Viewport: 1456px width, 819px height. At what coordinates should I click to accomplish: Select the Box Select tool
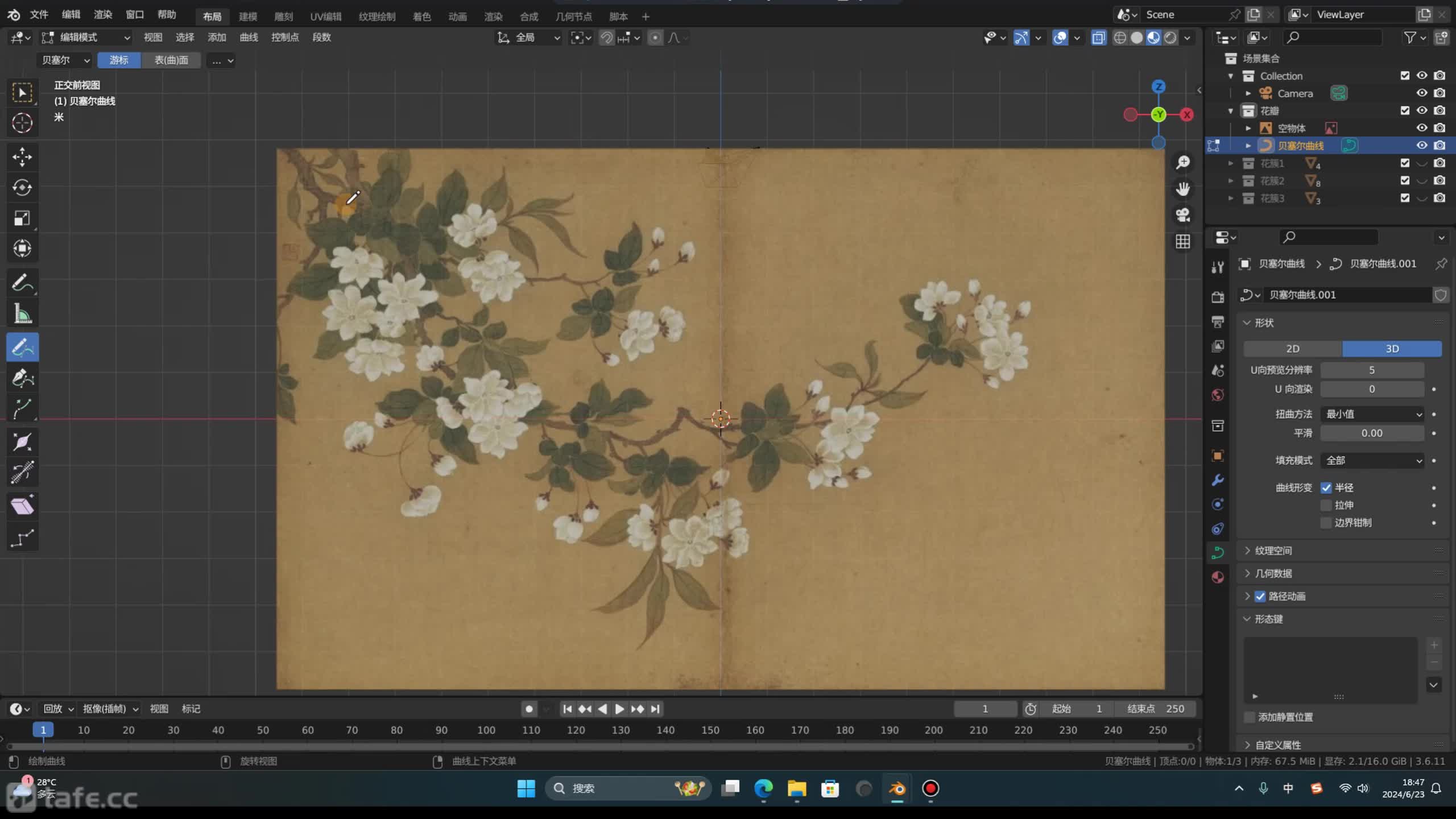click(x=22, y=93)
